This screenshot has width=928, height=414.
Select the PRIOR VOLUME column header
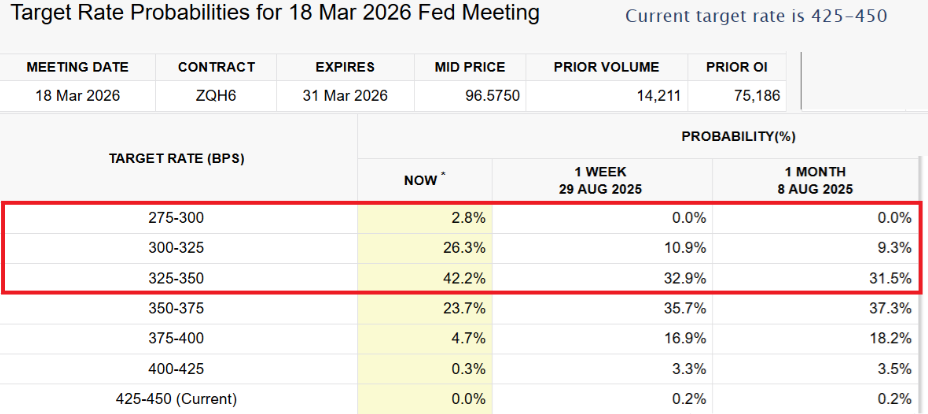pyautogui.click(x=606, y=67)
